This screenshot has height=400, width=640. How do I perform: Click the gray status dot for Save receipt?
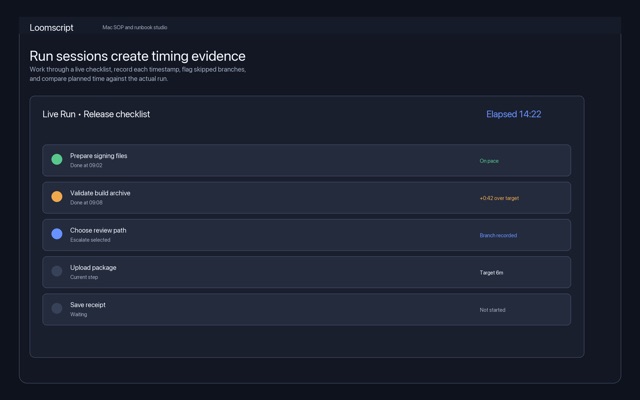click(x=57, y=308)
